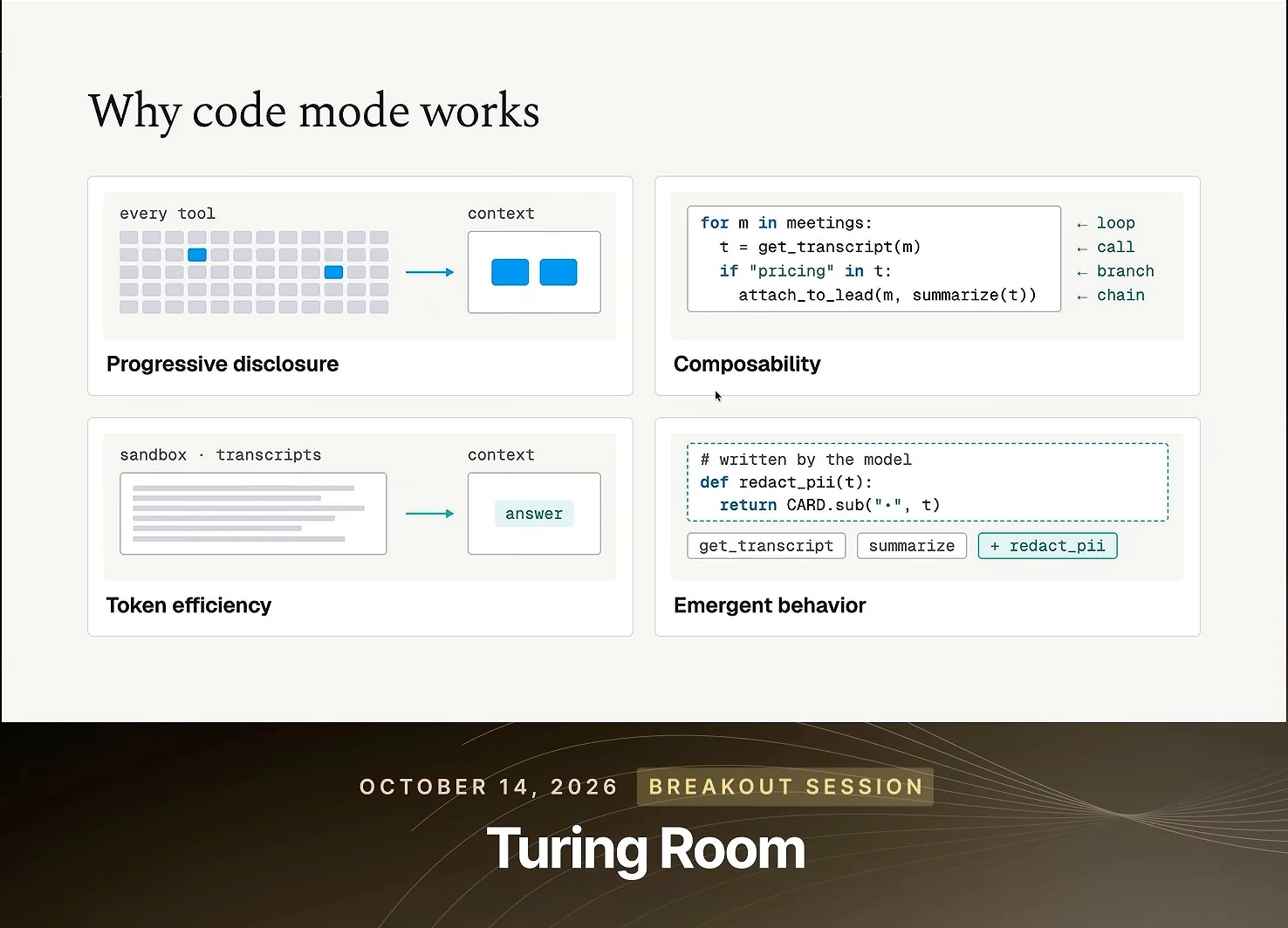Click the 'Emergent behavior' card heading
Screen dimensions: 1288x928
770,605
